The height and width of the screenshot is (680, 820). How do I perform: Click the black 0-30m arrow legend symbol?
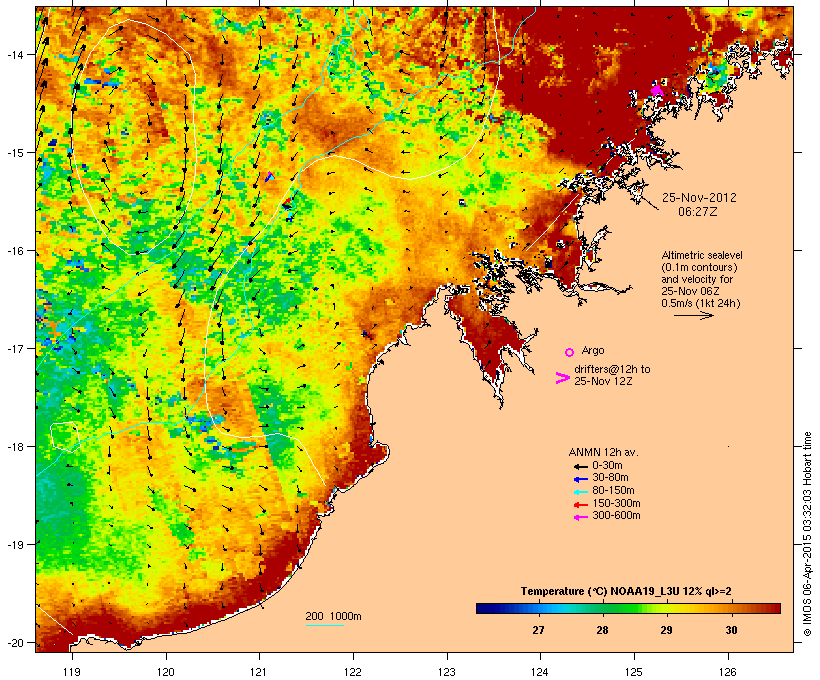(x=581, y=466)
